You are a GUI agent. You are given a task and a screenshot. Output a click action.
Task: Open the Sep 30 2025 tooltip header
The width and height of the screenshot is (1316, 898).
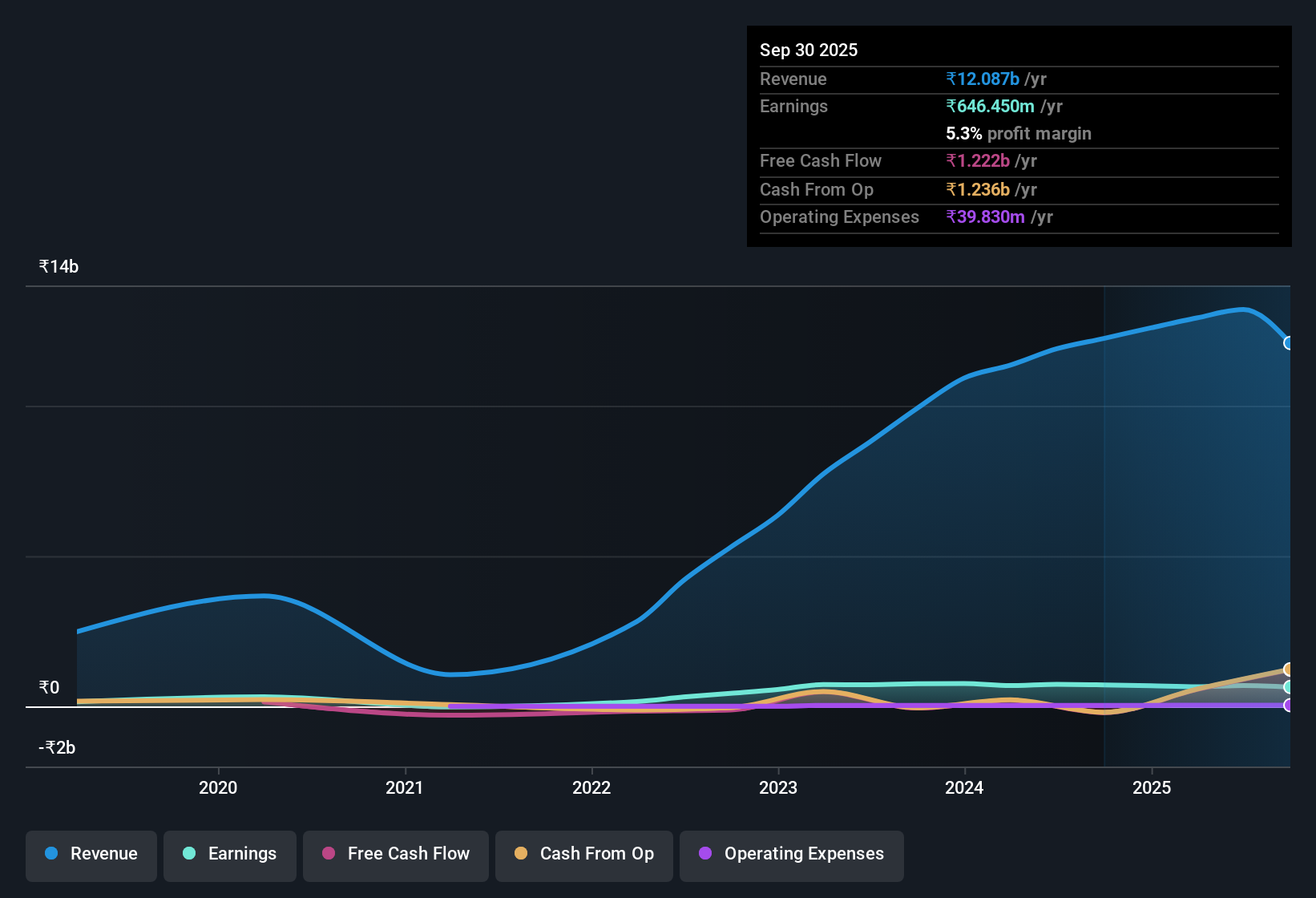pyautogui.click(x=809, y=50)
